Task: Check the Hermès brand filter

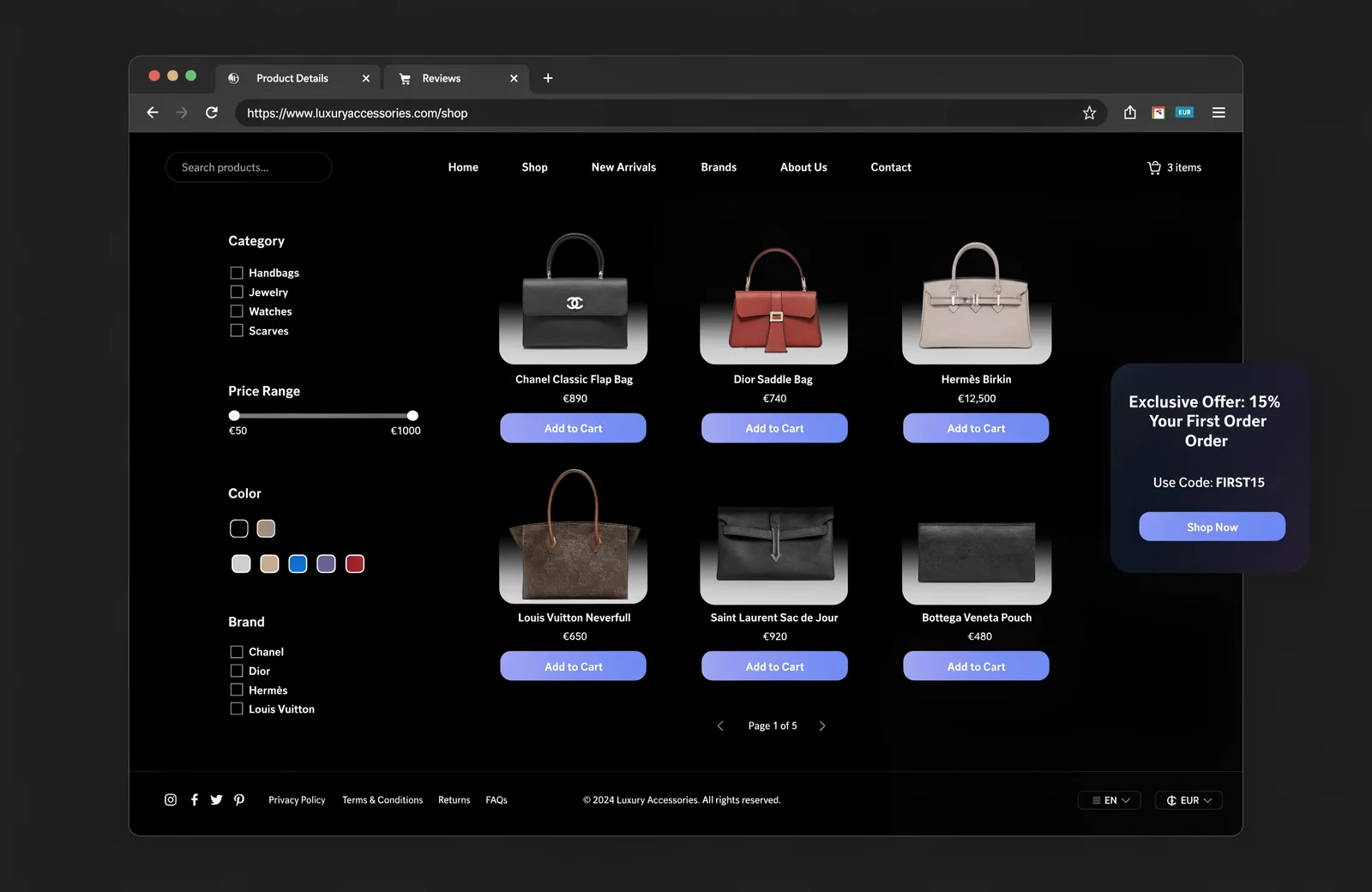Action: tap(237, 690)
